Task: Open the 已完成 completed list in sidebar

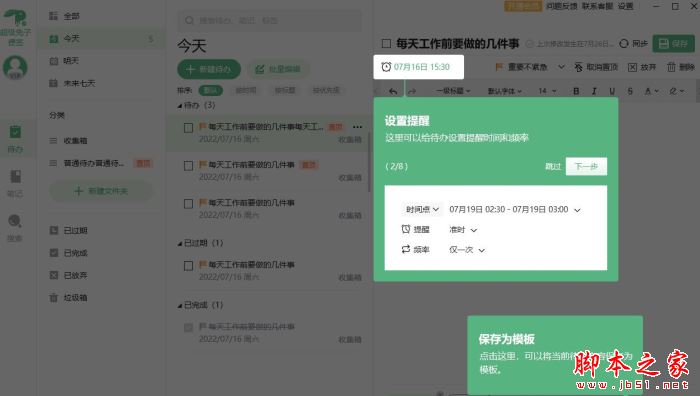Action: (x=68, y=253)
